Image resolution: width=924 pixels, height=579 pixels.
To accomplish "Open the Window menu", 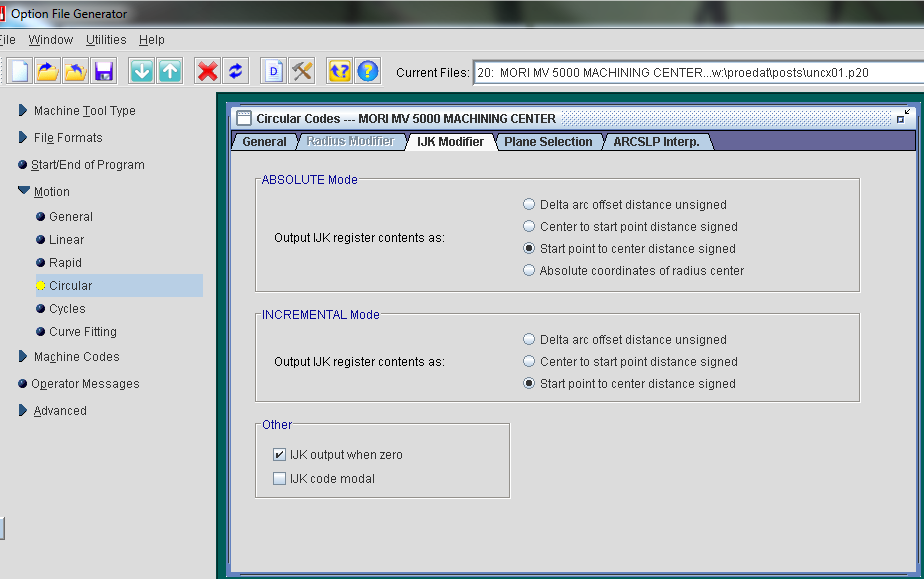I will (x=51, y=39).
